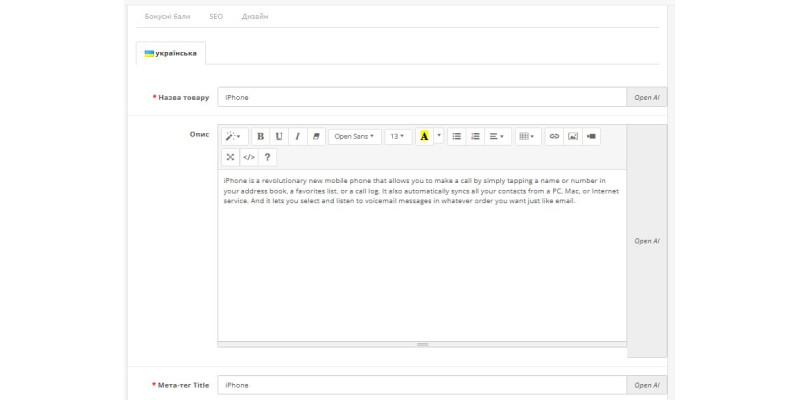Click the editor resize handle bar
Image resolution: width=800 pixels, height=400 pixels.
click(x=422, y=344)
